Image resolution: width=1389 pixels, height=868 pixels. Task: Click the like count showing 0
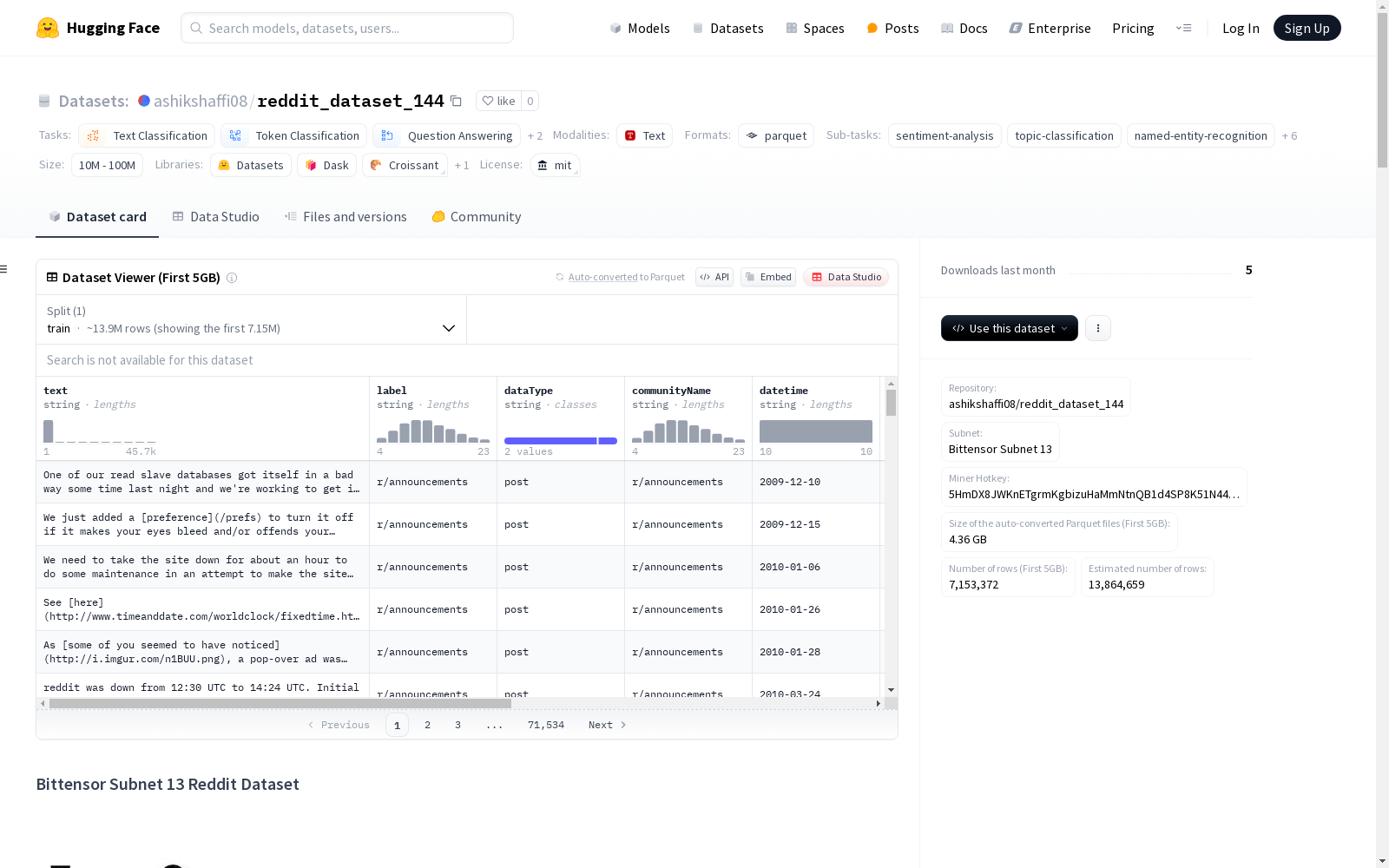pyautogui.click(x=530, y=101)
